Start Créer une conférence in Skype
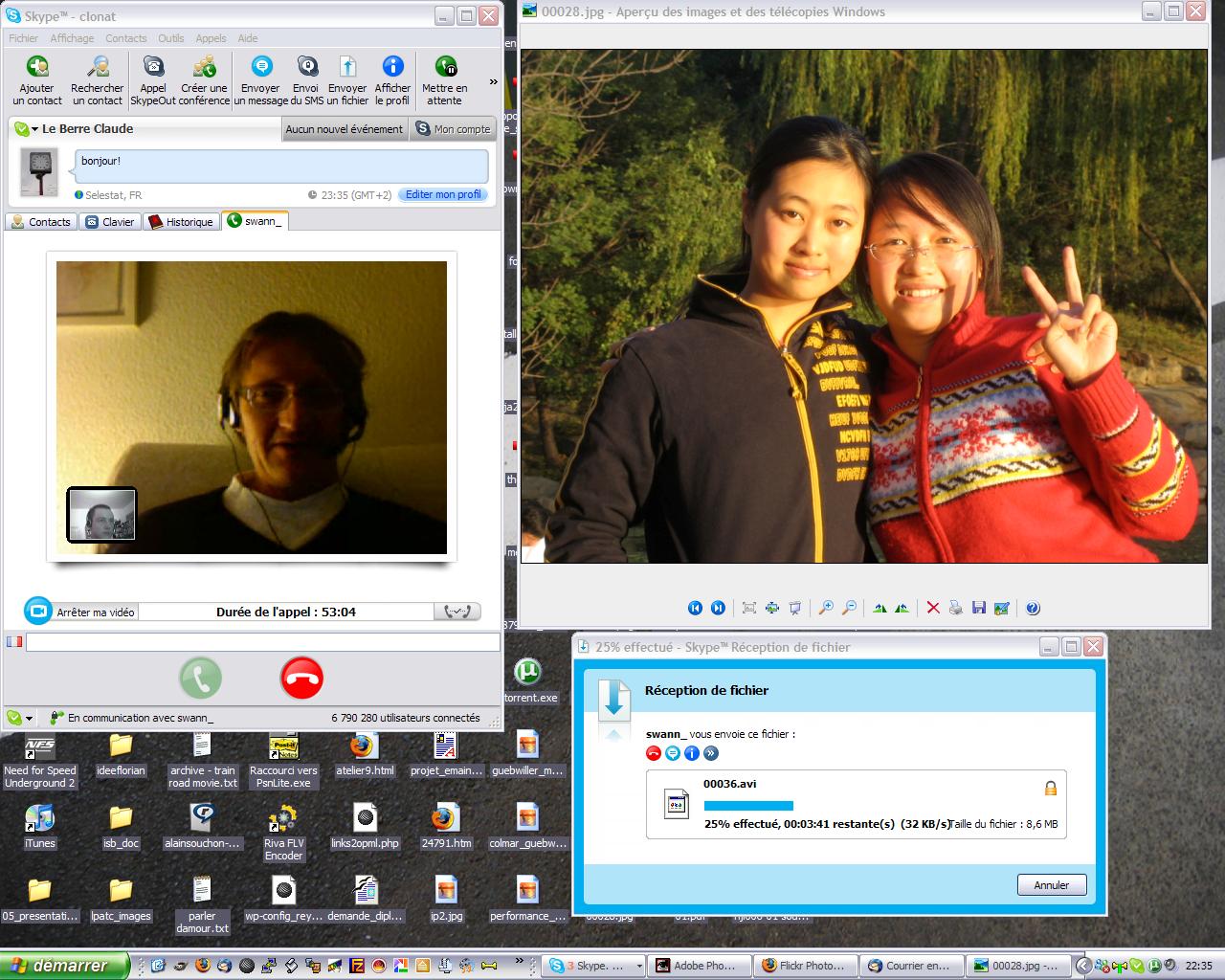Viewport: 1225px width, 980px height. pyautogui.click(x=204, y=80)
